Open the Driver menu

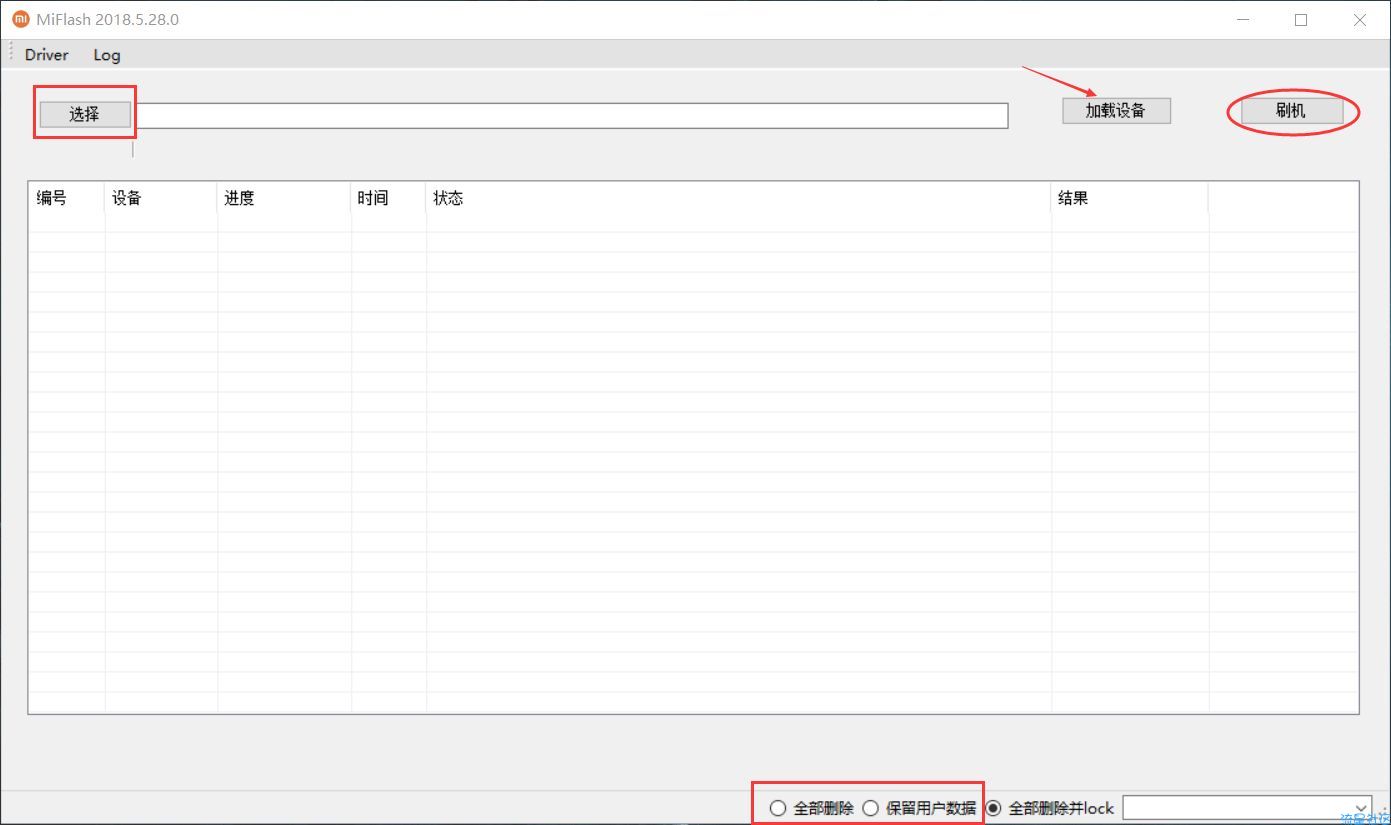coord(47,55)
